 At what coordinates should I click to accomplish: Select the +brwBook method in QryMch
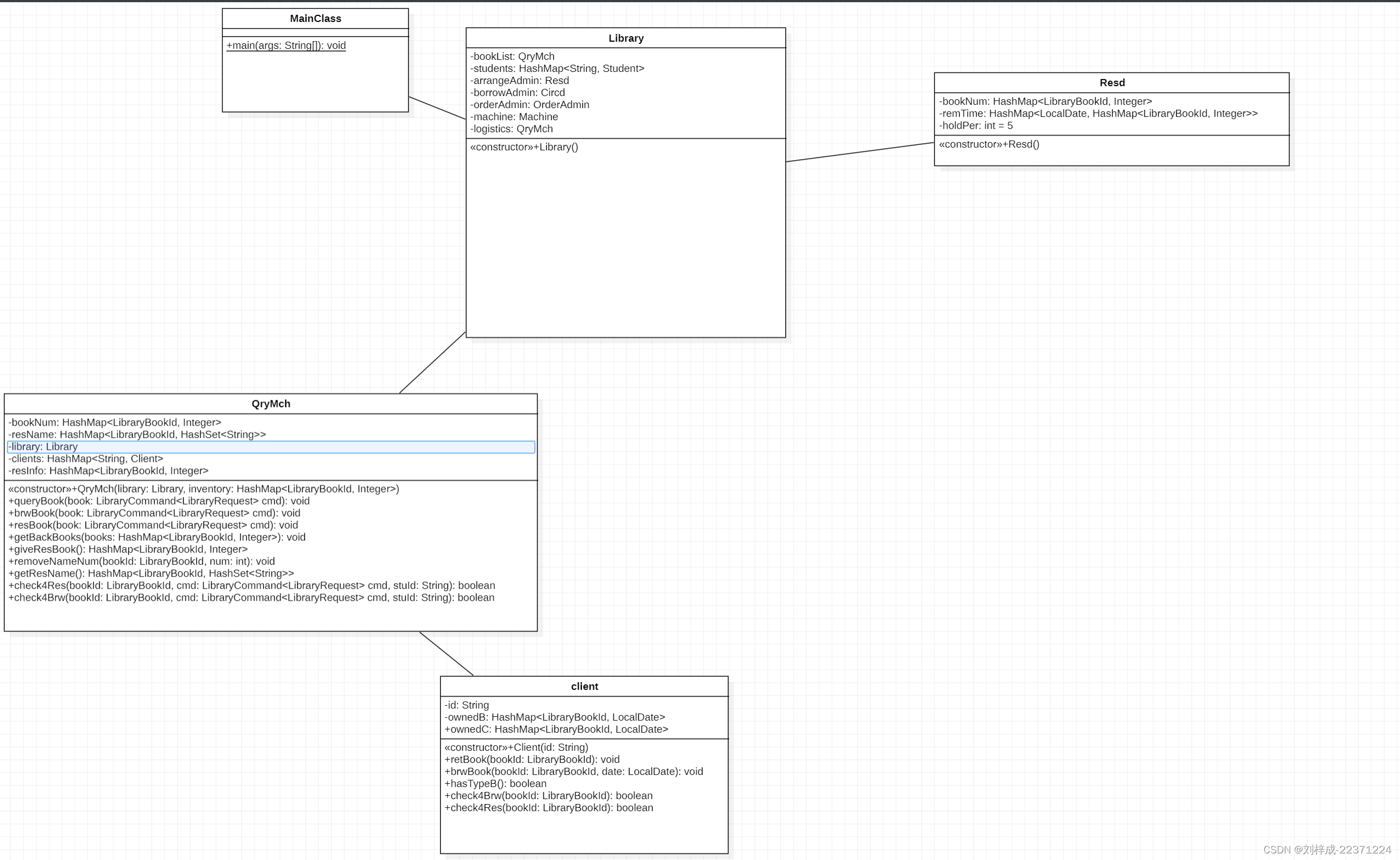coord(154,513)
